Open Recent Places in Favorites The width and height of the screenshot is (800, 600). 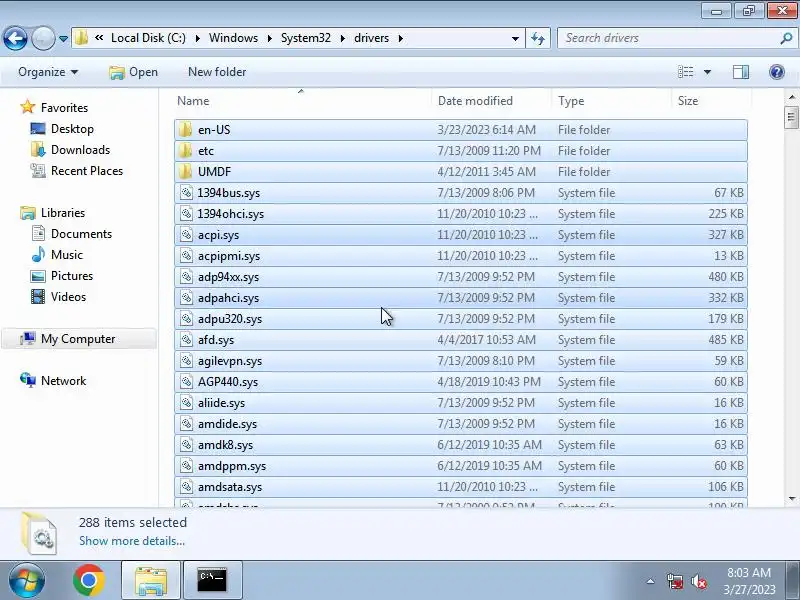[x=87, y=170]
